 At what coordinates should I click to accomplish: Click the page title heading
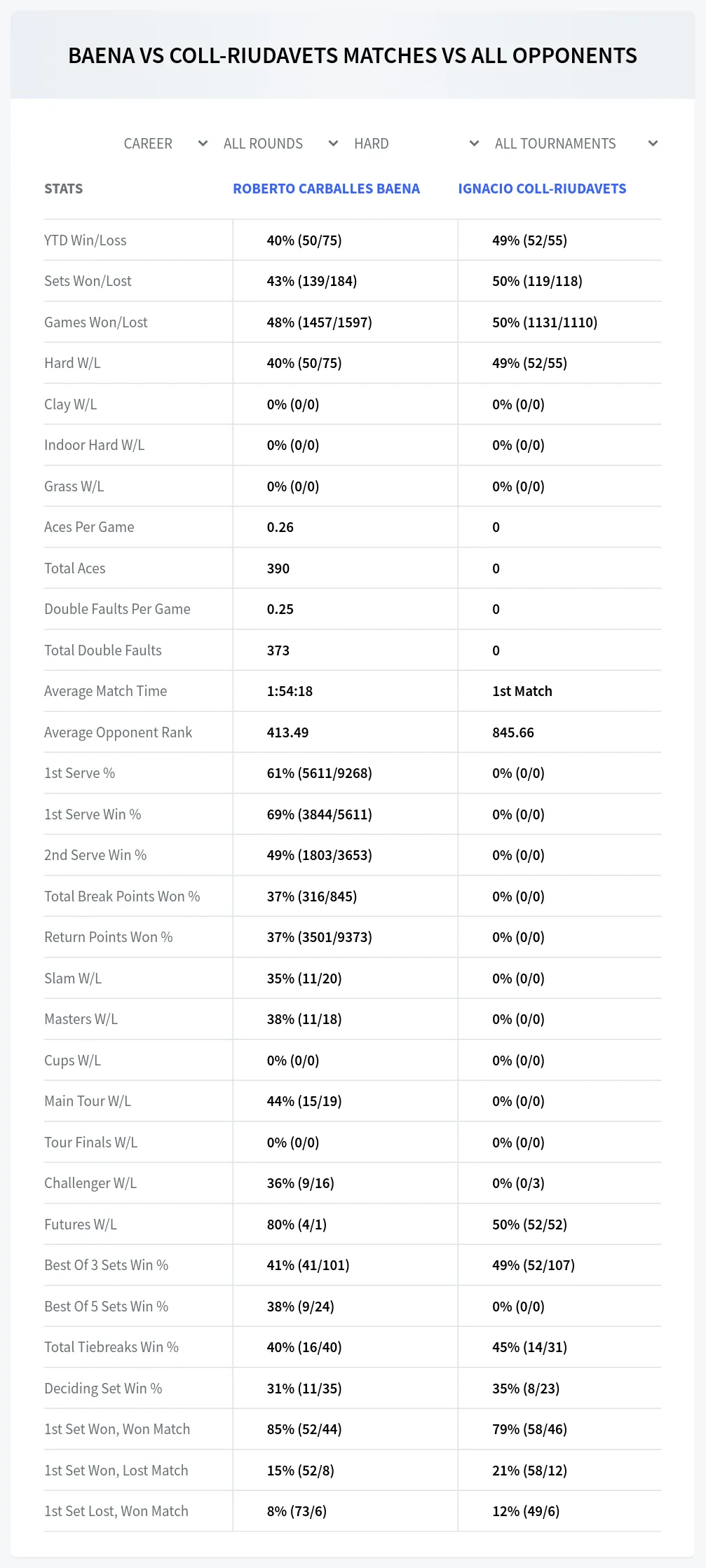point(353,55)
